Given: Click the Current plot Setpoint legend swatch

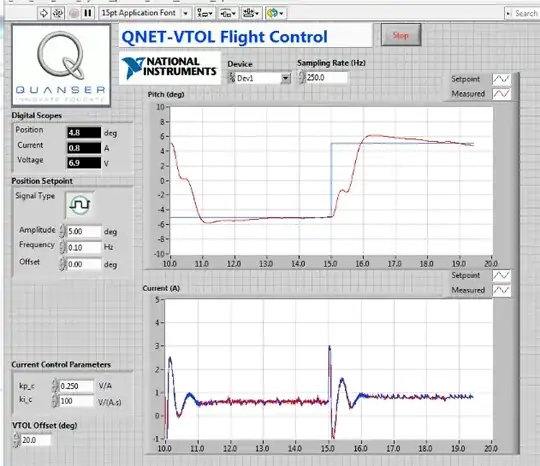Looking at the screenshot, I should click(501, 276).
